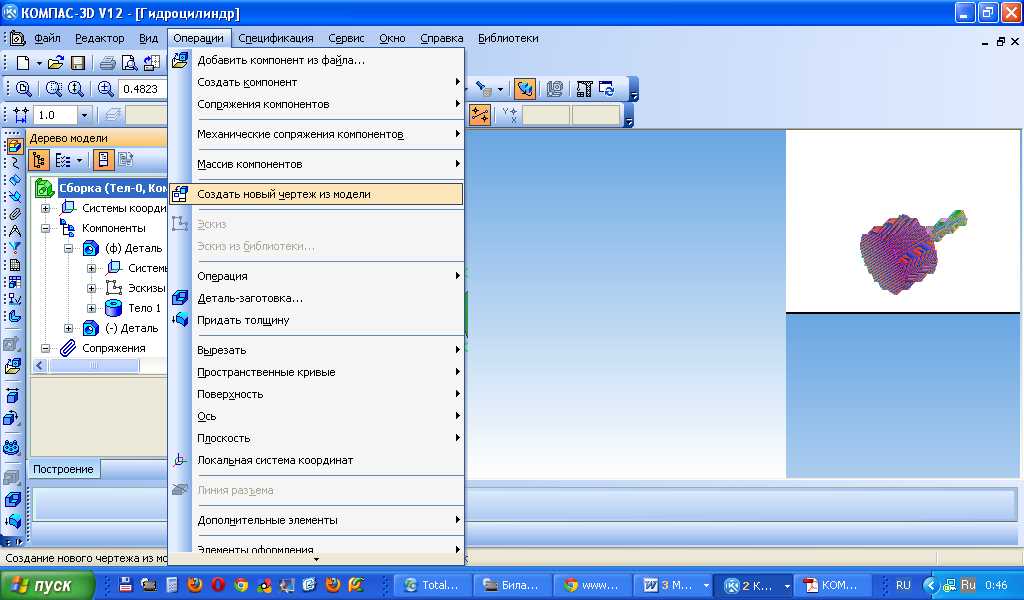The image size is (1024, 600).
Task: Open the Редактор menu
Action: click(x=99, y=38)
